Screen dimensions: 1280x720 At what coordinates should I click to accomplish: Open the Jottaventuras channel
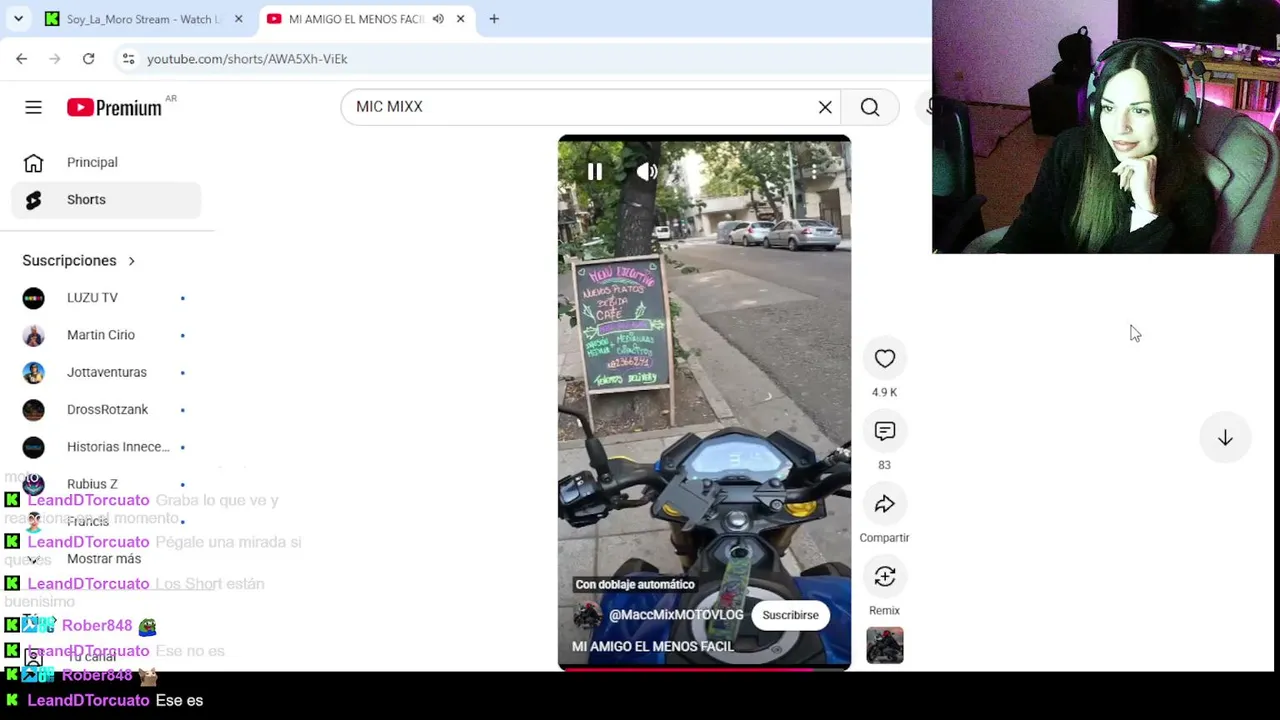point(107,372)
